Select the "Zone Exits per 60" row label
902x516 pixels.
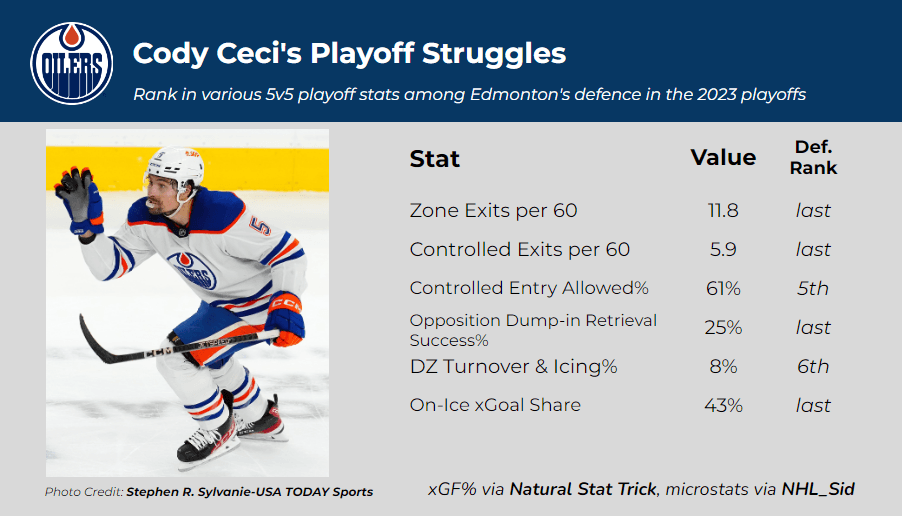tap(493, 211)
